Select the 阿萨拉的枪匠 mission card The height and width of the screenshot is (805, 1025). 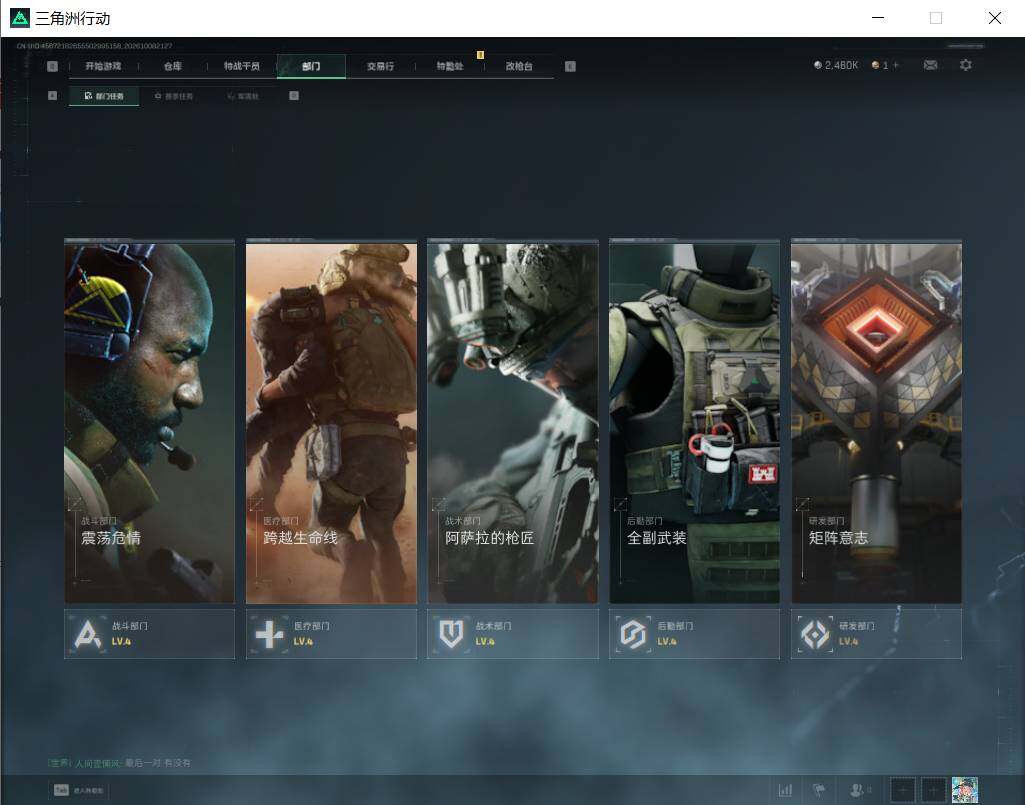pyautogui.click(x=513, y=422)
